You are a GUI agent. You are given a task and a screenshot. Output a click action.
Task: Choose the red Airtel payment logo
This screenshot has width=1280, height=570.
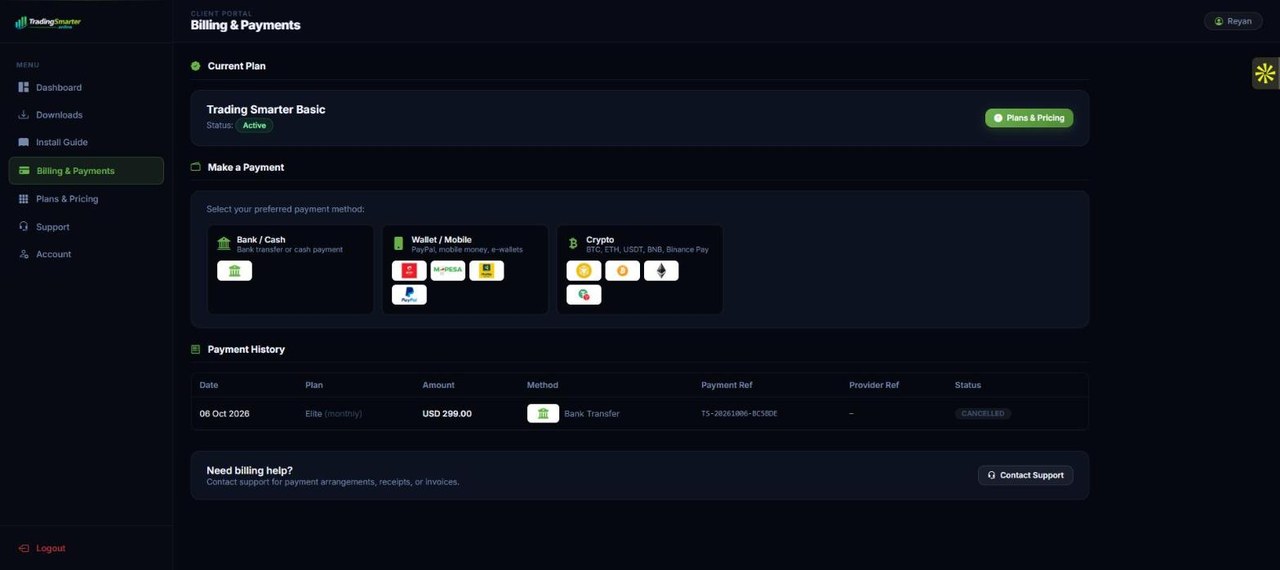409,271
